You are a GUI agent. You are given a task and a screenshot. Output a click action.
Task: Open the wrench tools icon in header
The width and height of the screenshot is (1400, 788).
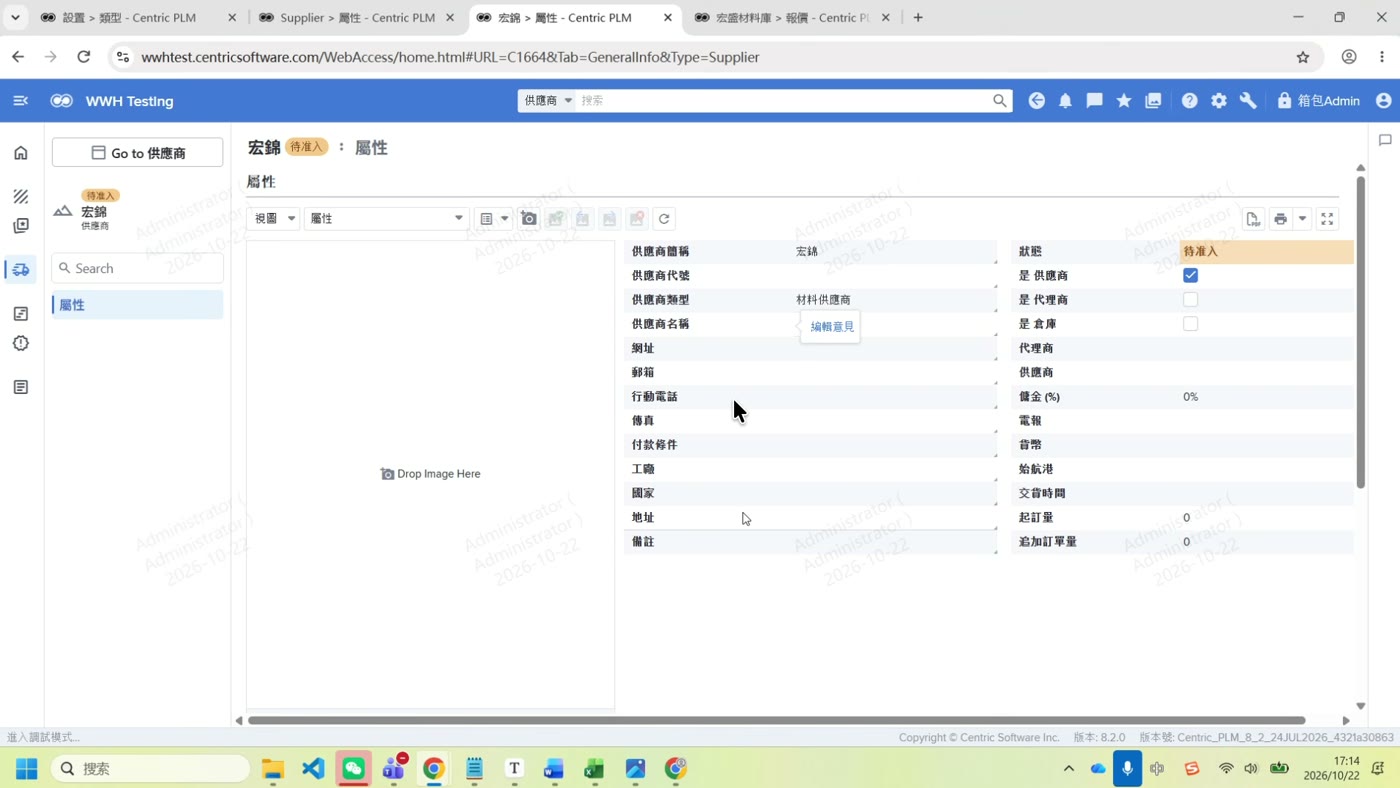[x=1248, y=101]
